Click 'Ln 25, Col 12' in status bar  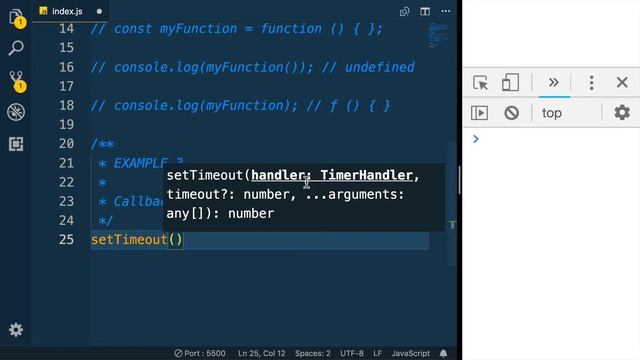(x=261, y=353)
